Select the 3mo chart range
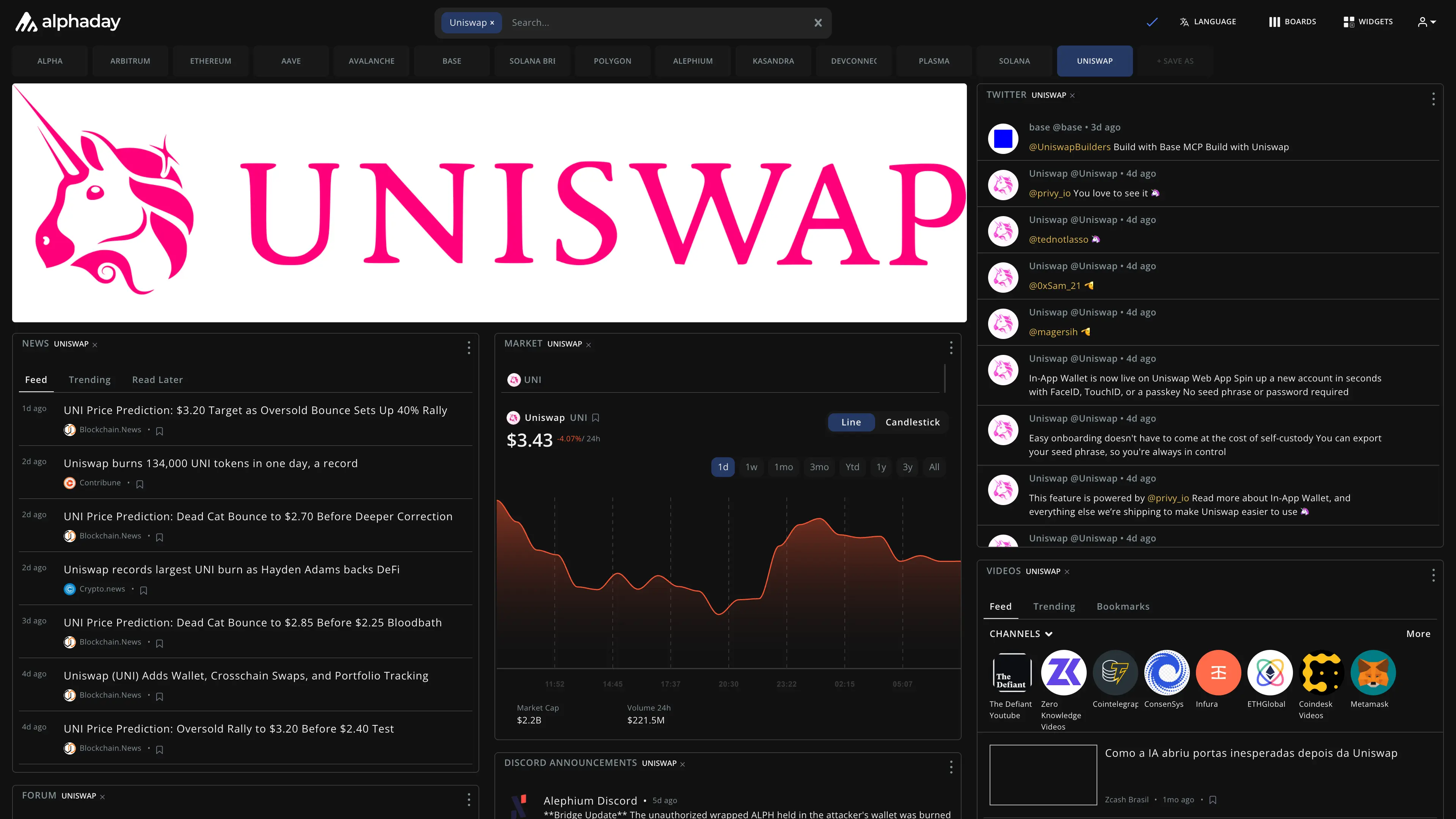 [819, 467]
